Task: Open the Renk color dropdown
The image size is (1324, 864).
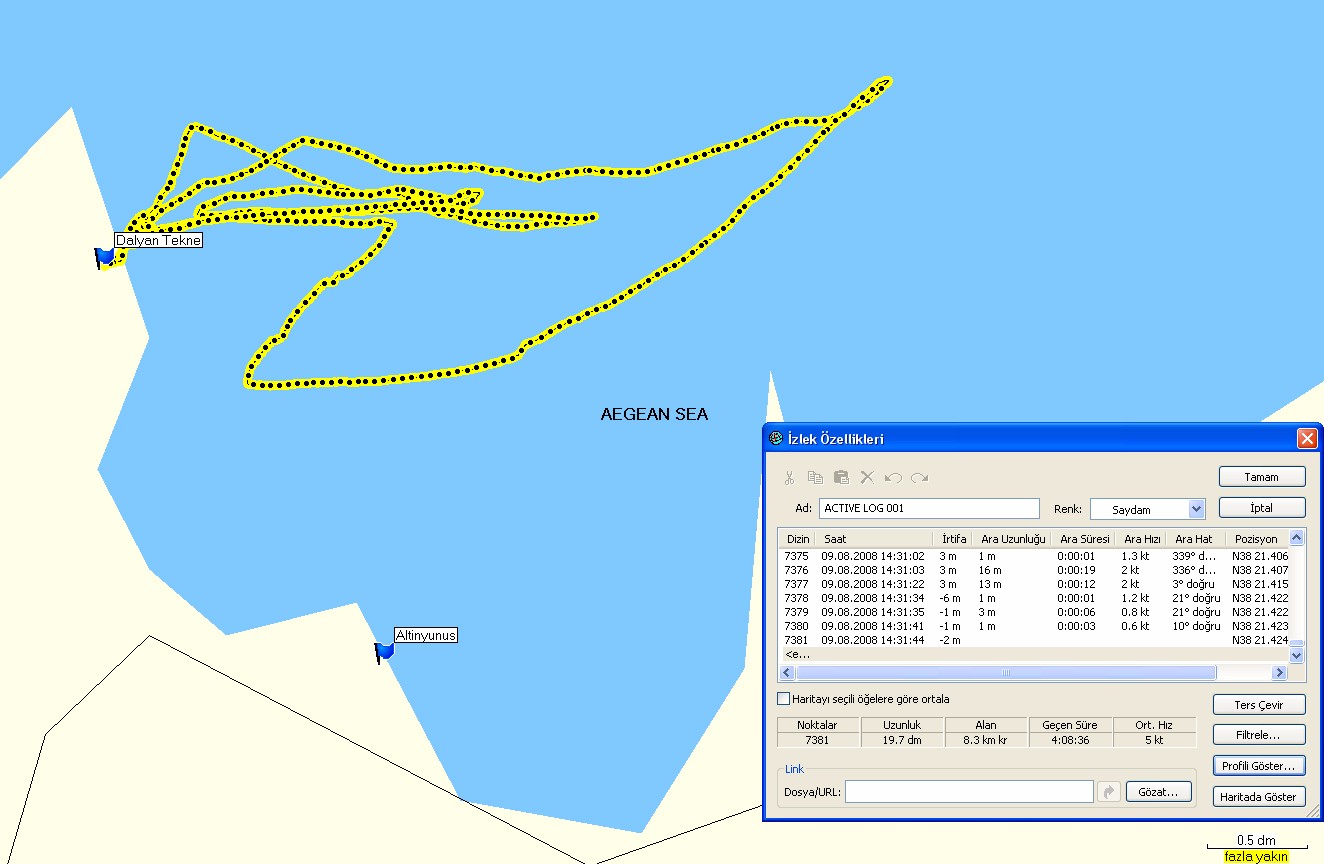Action: click(1196, 509)
